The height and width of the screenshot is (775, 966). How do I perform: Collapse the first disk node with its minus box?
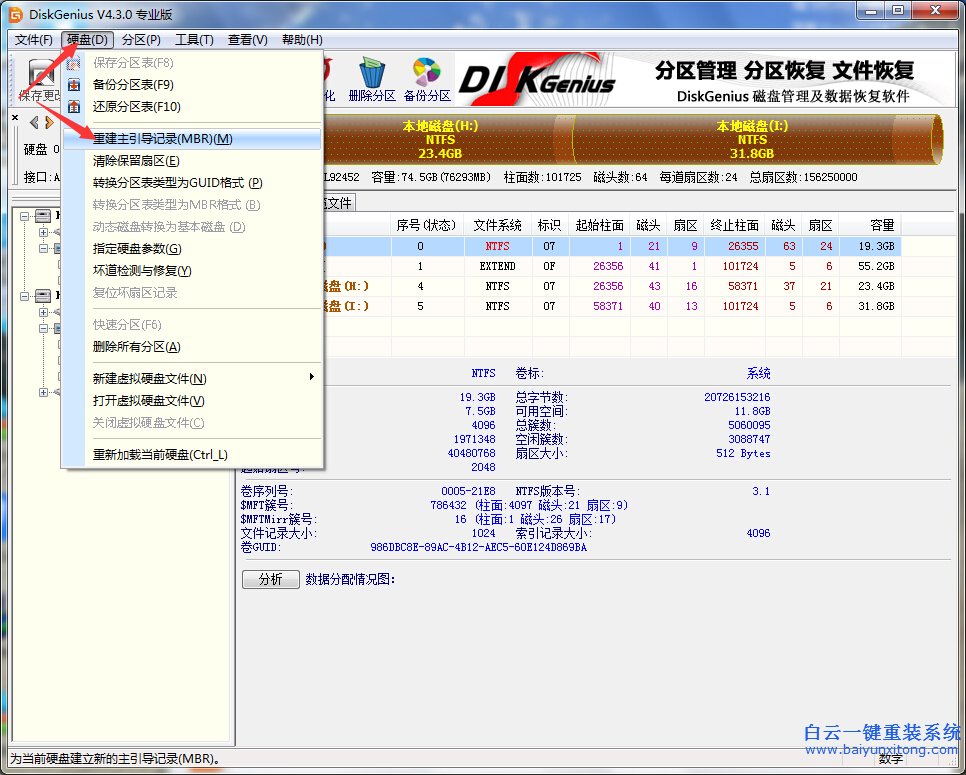(x=24, y=217)
